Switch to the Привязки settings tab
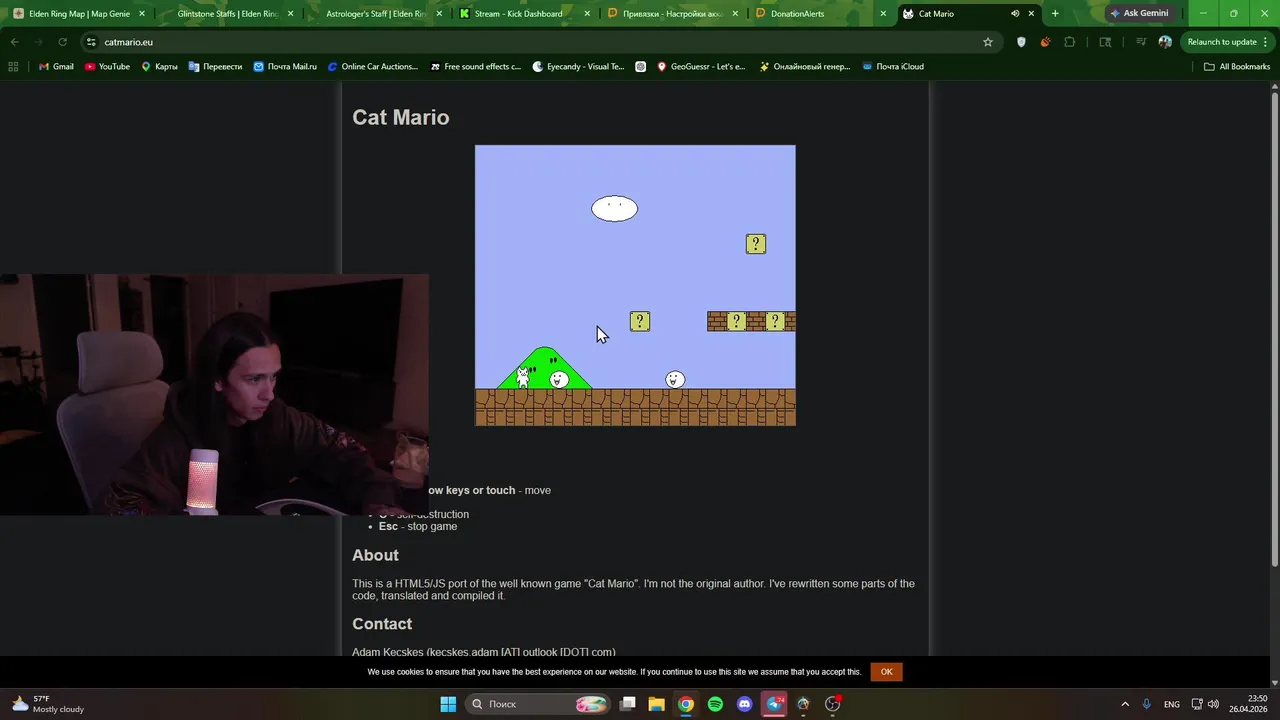 (672, 14)
